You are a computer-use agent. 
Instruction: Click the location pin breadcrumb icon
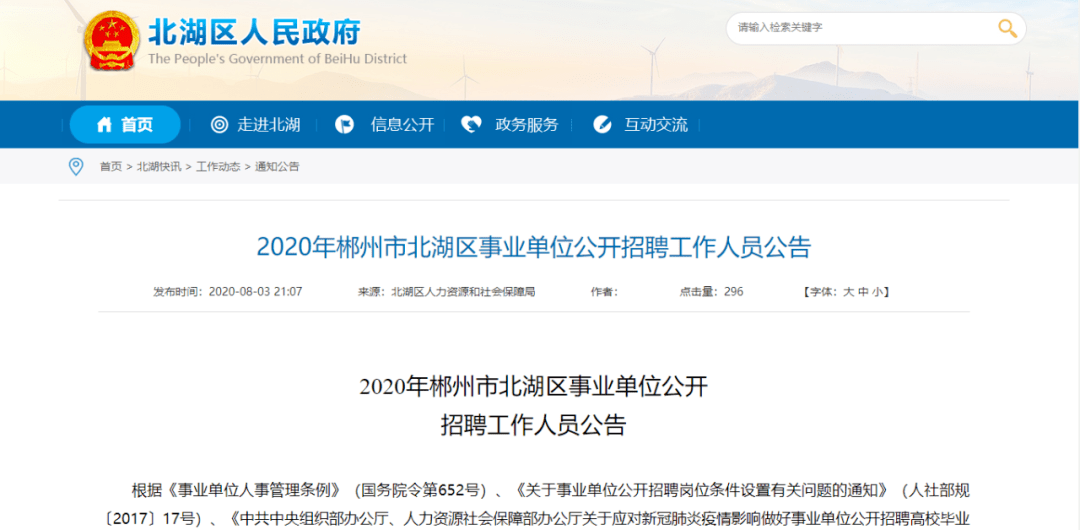[x=76, y=166]
